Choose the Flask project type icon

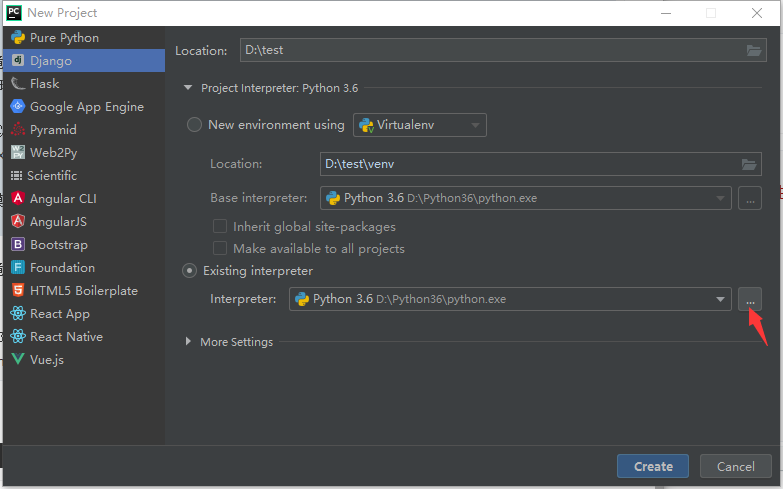tap(18, 84)
